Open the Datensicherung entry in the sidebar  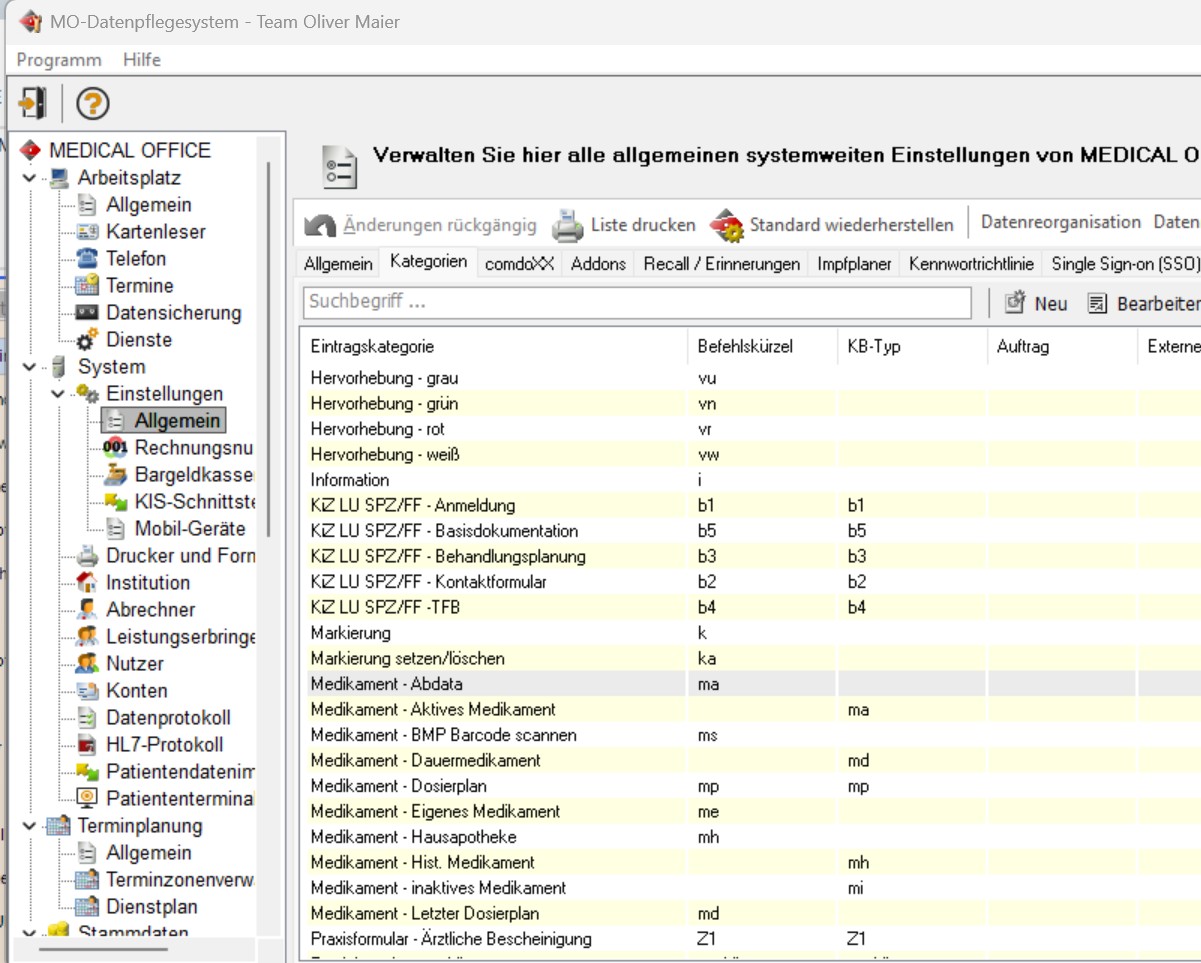click(x=170, y=313)
